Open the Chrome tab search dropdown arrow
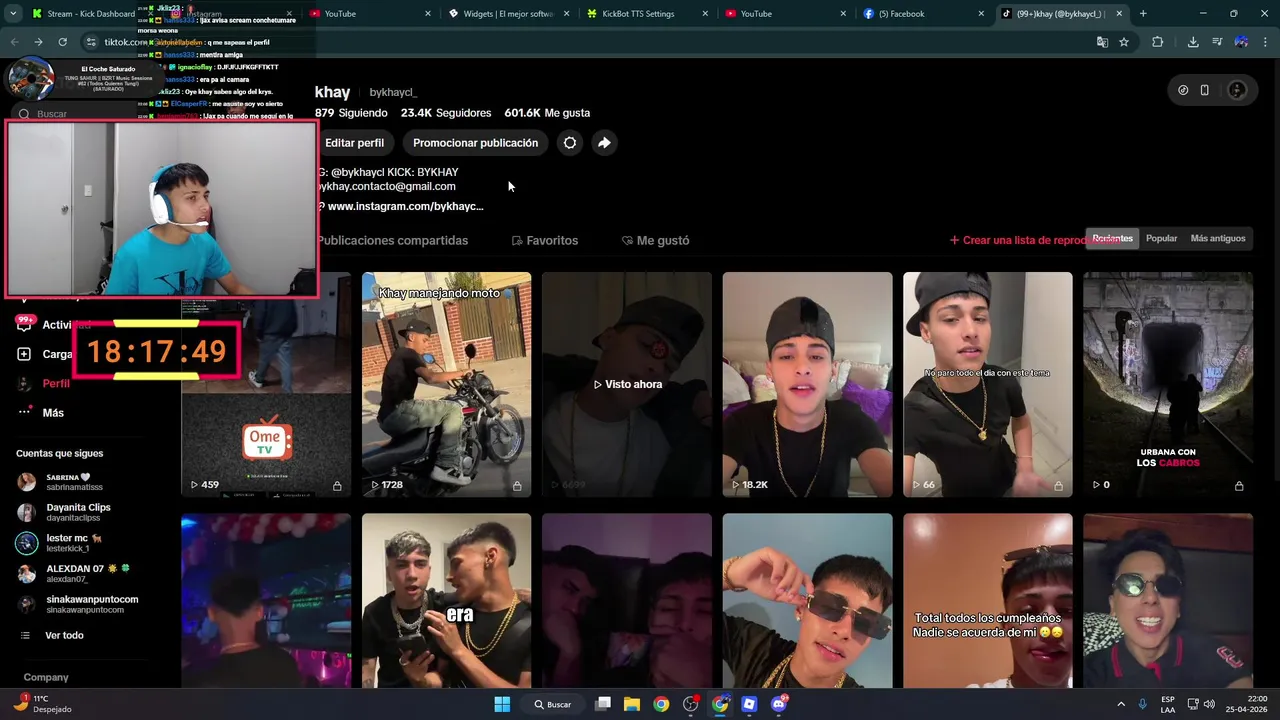Screen dimensions: 1280x720 point(13,14)
